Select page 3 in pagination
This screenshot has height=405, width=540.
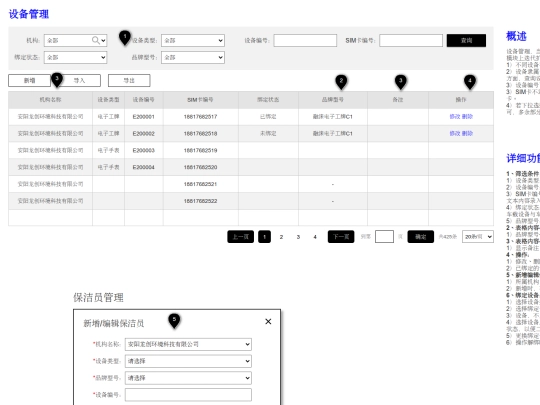coord(298,237)
